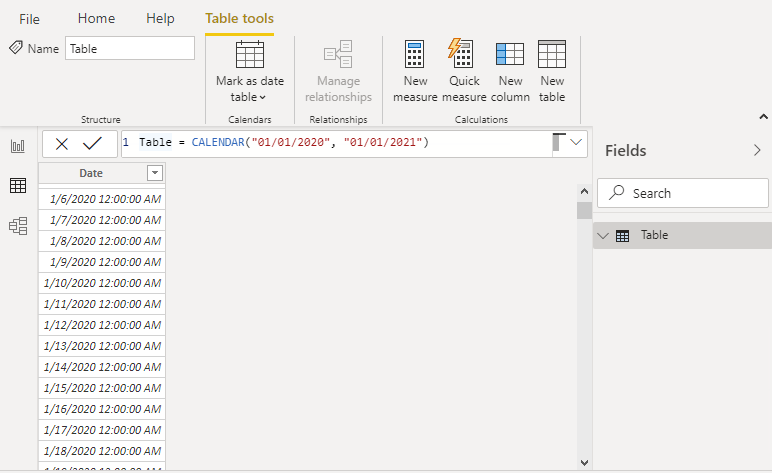Cancel the formula with the X
This screenshot has height=473, width=772.
[62, 144]
